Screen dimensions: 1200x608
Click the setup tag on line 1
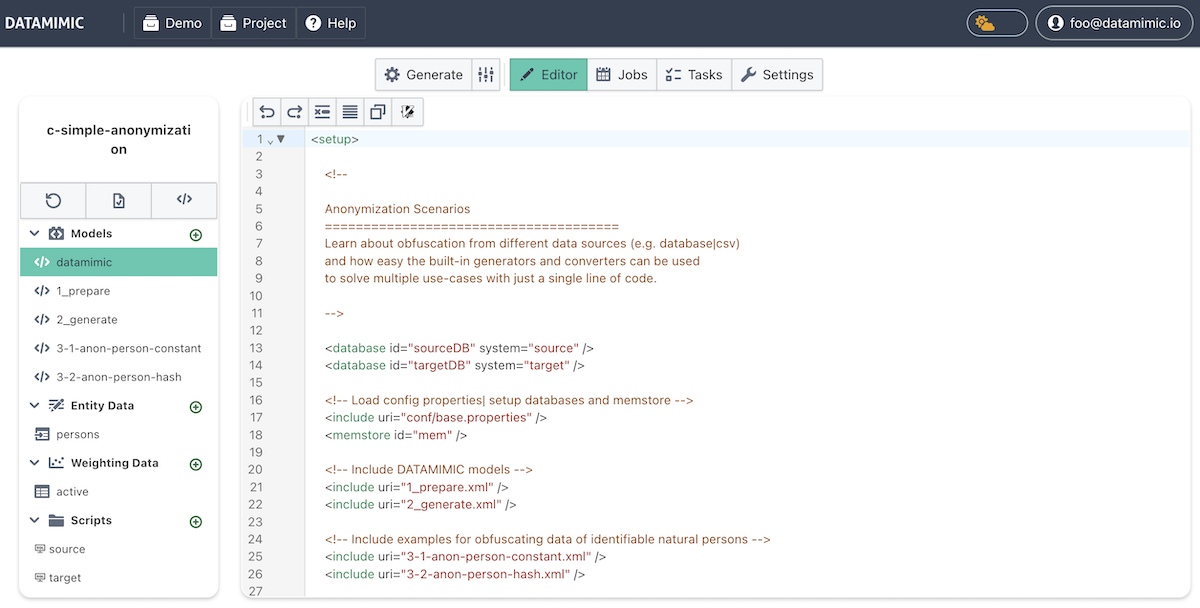click(x=335, y=139)
